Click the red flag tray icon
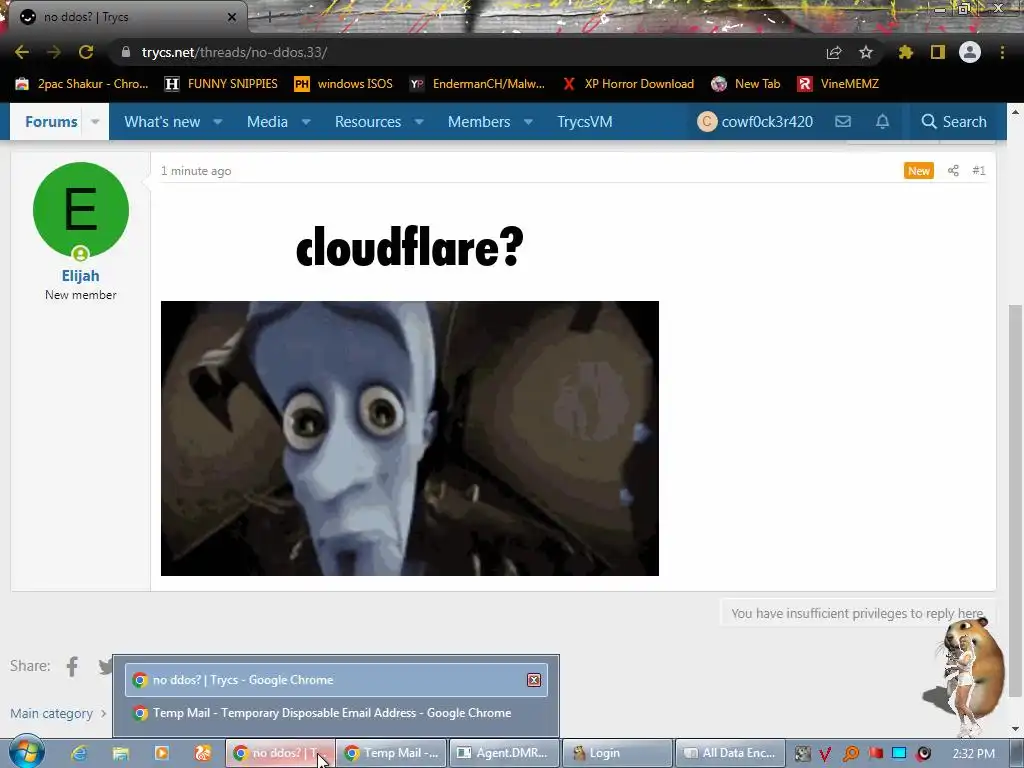 point(876,753)
